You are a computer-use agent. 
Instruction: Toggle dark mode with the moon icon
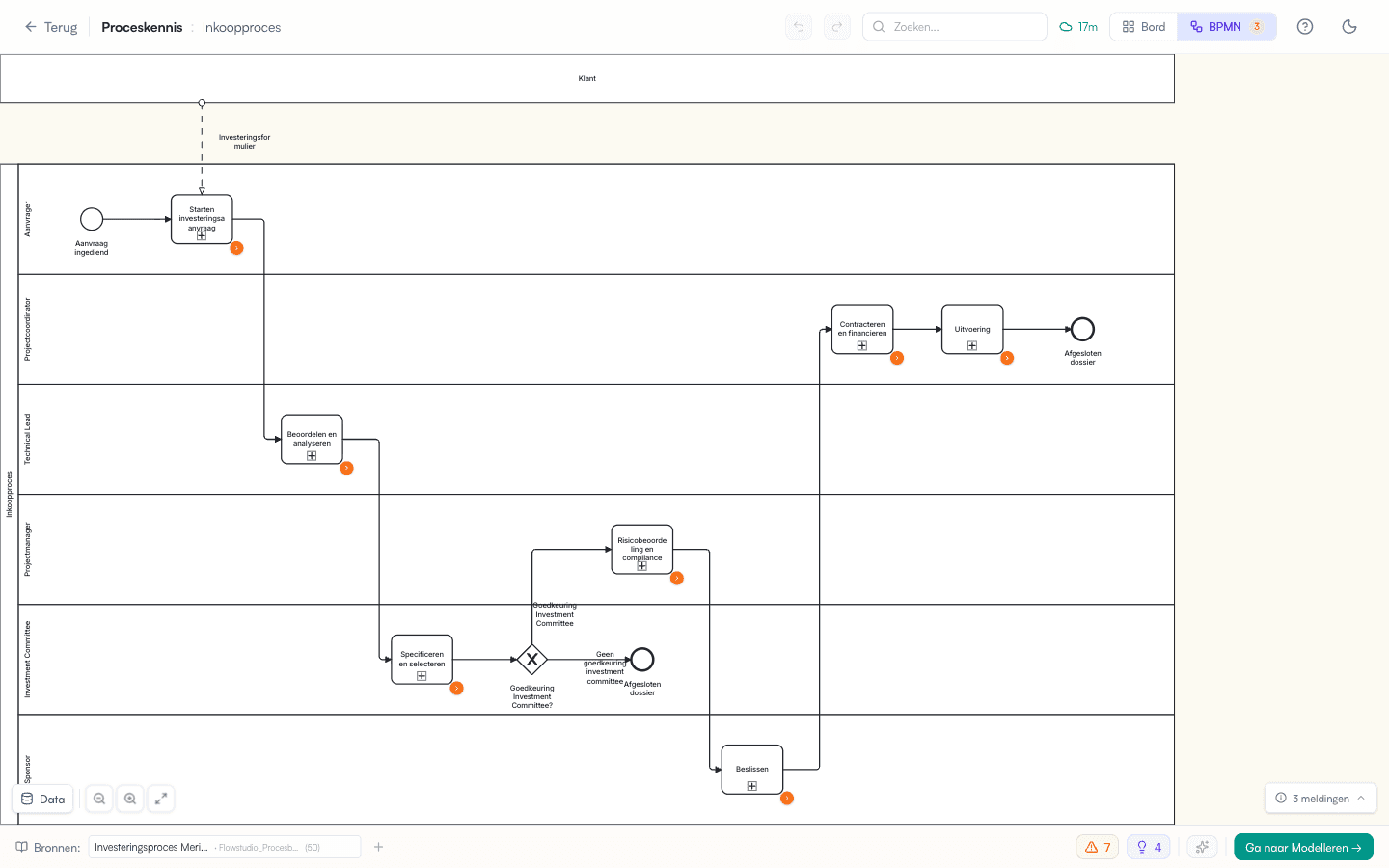[1349, 26]
